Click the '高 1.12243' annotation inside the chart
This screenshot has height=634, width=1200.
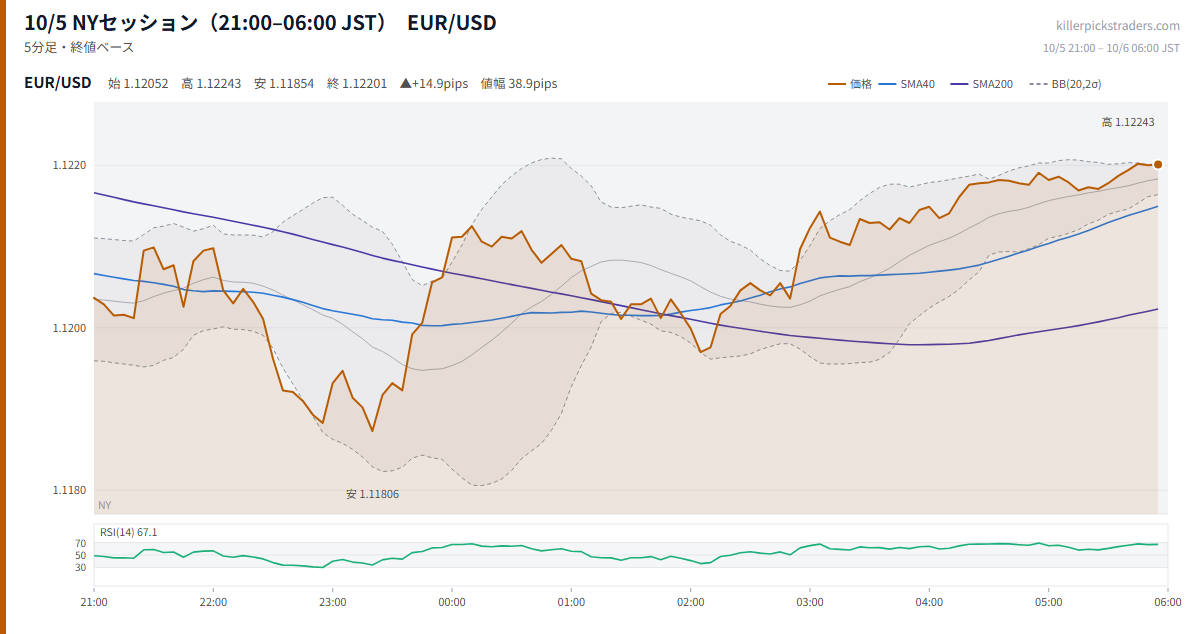(x=1128, y=122)
